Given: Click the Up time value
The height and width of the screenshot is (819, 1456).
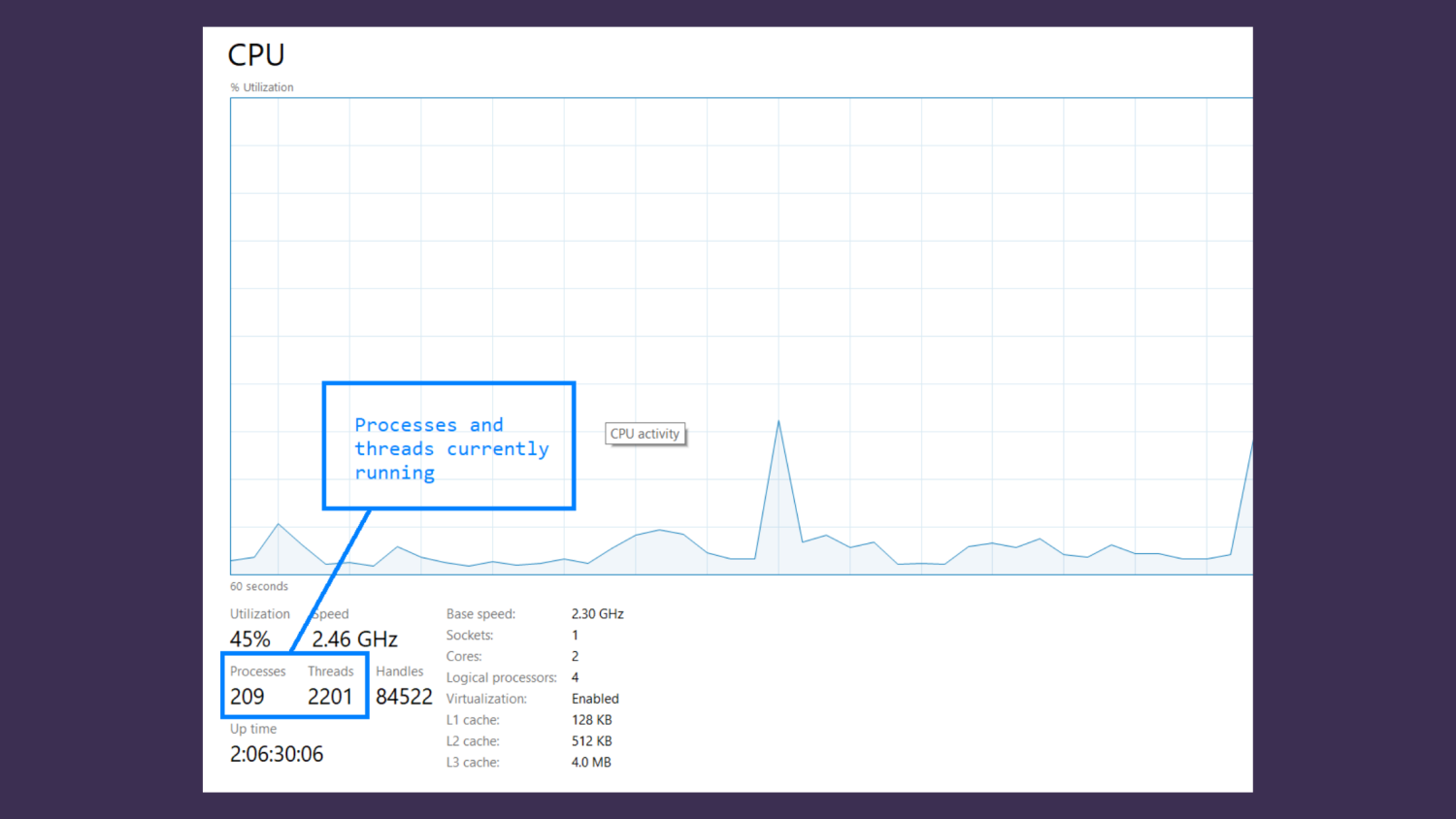Looking at the screenshot, I should (x=277, y=753).
